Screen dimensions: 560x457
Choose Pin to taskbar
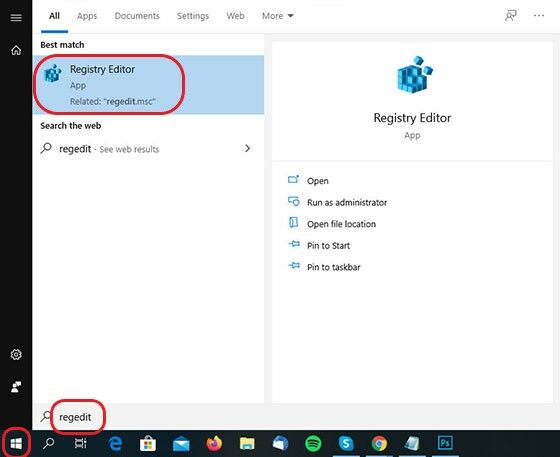[x=324, y=267]
